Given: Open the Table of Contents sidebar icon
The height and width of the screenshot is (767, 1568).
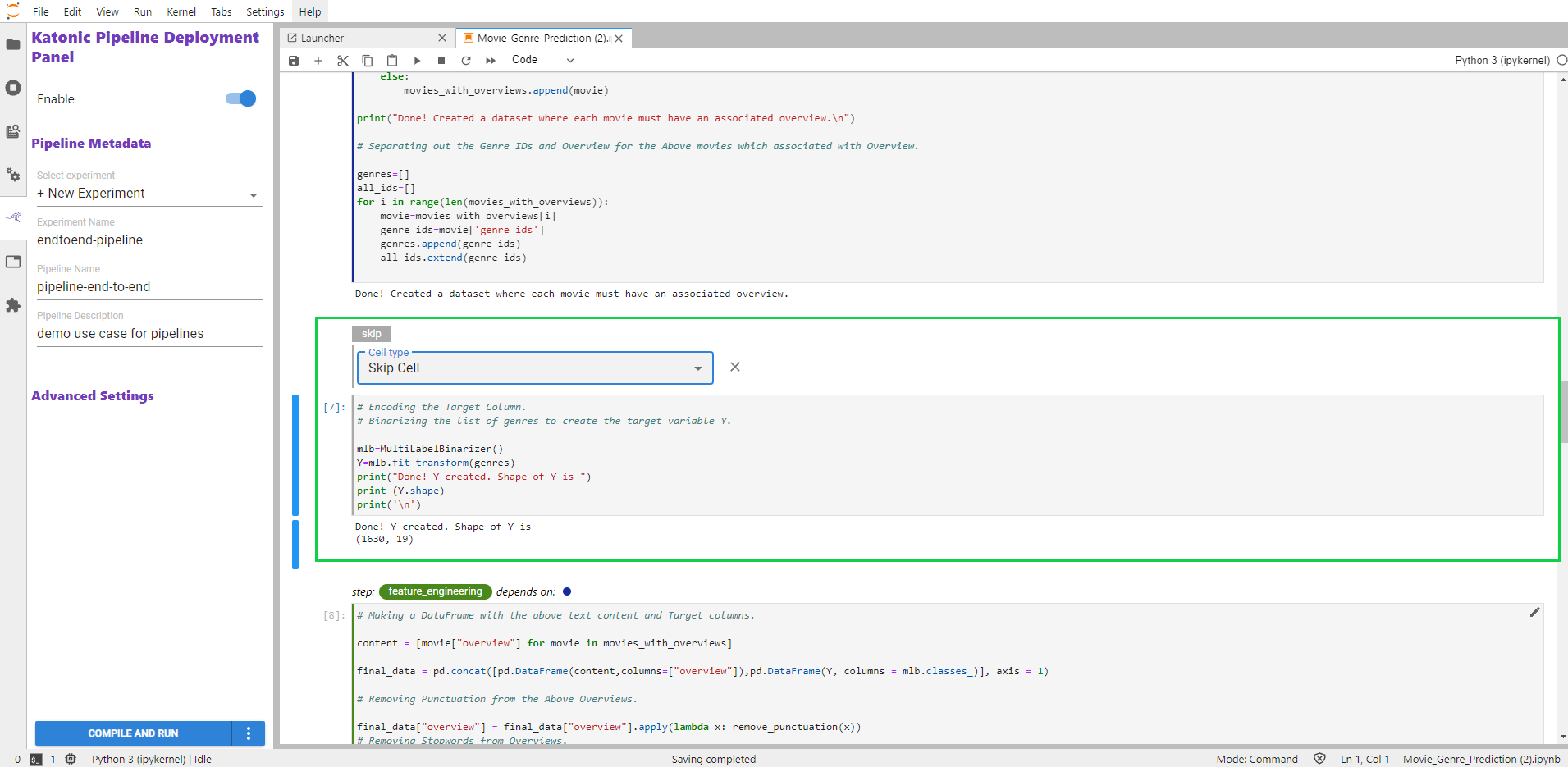Looking at the screenshot, I should 13,131.
